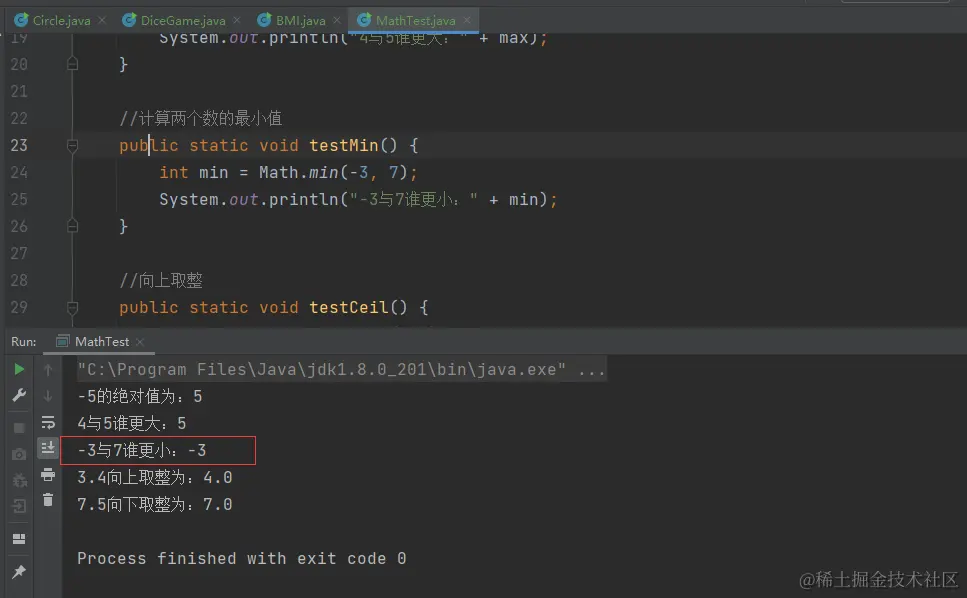
Task: Toggle soft-wrap in the console
Action: point(48,422)
